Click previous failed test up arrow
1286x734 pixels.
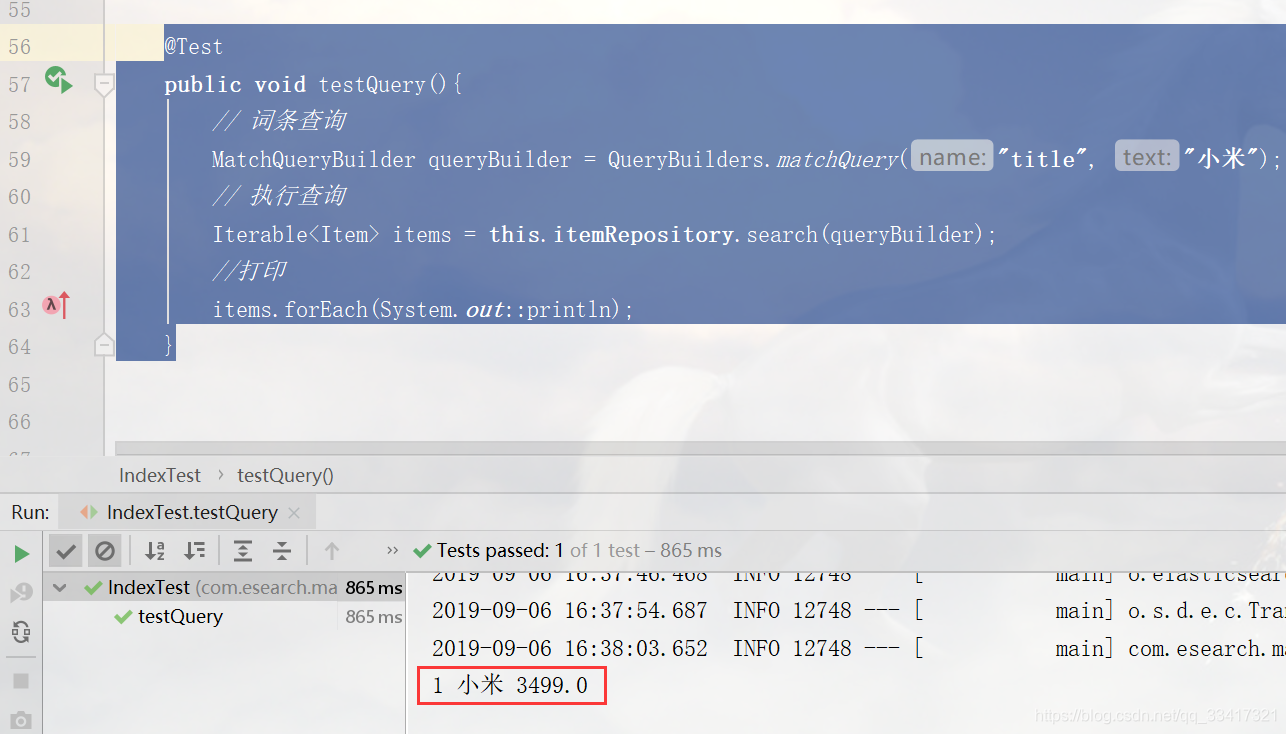tap(332, 550)
